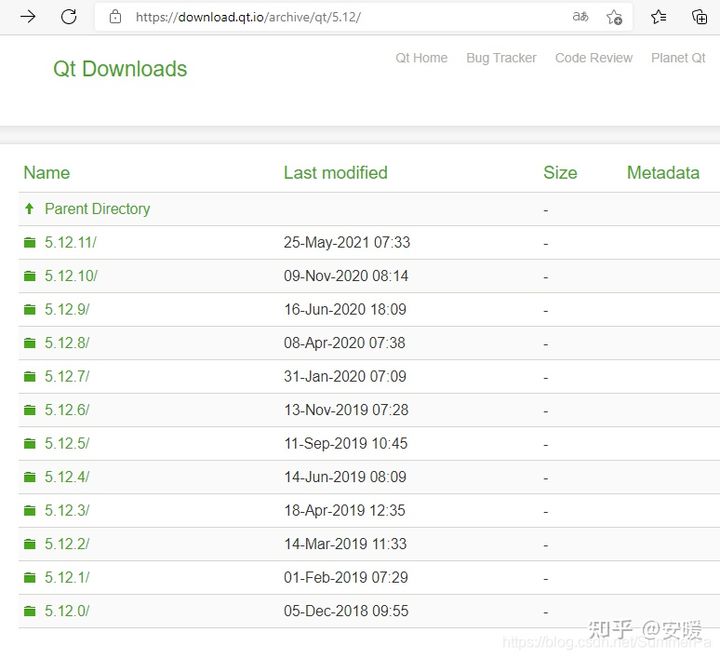Reload the page with refresh icon
The height and width of the screenshot is (659, 720).
[x=69, y=17]
